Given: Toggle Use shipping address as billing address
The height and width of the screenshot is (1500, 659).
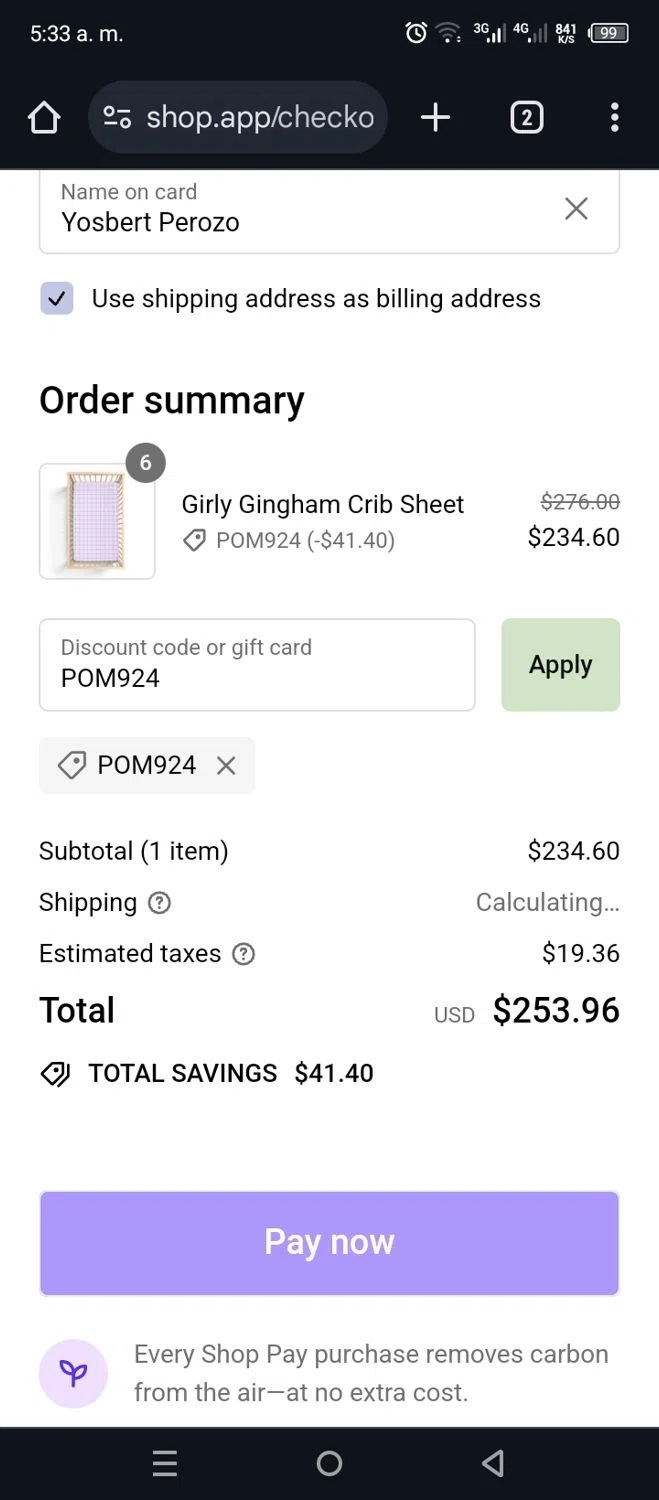Looking at the screenshot, I should click(x=57, y=298).
